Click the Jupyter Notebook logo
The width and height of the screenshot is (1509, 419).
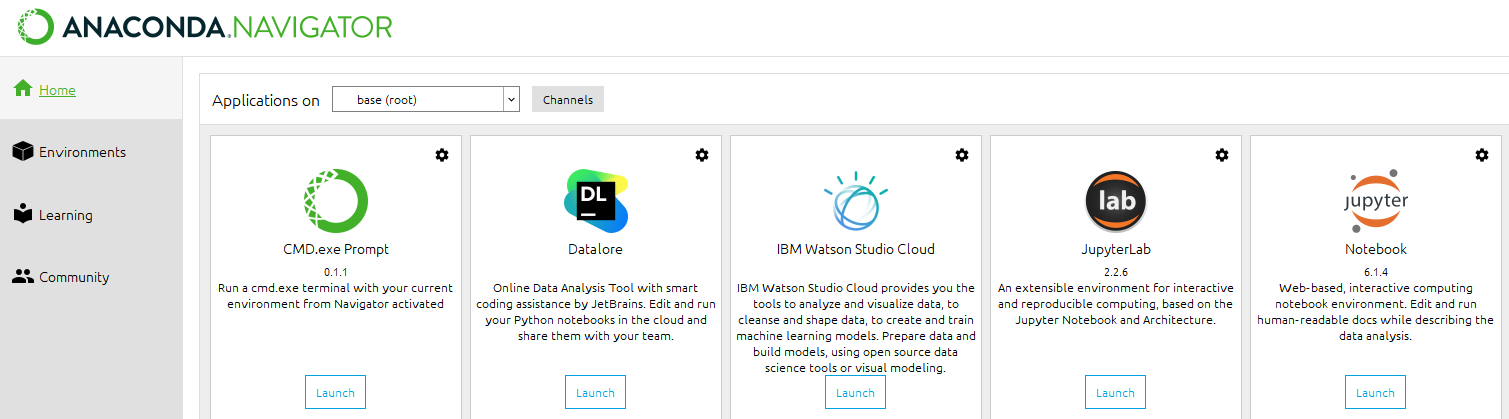(1376, 200)
